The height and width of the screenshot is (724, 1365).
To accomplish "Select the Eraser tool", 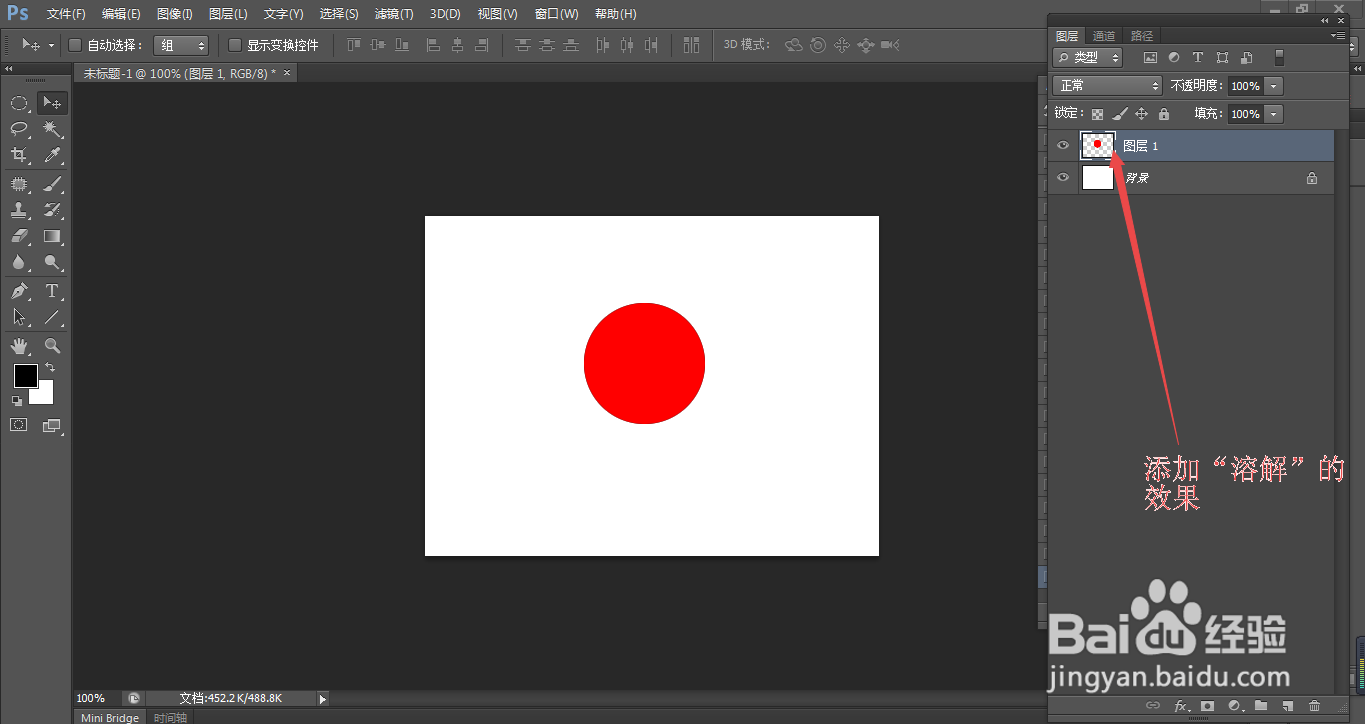I will tap(19, 237).
